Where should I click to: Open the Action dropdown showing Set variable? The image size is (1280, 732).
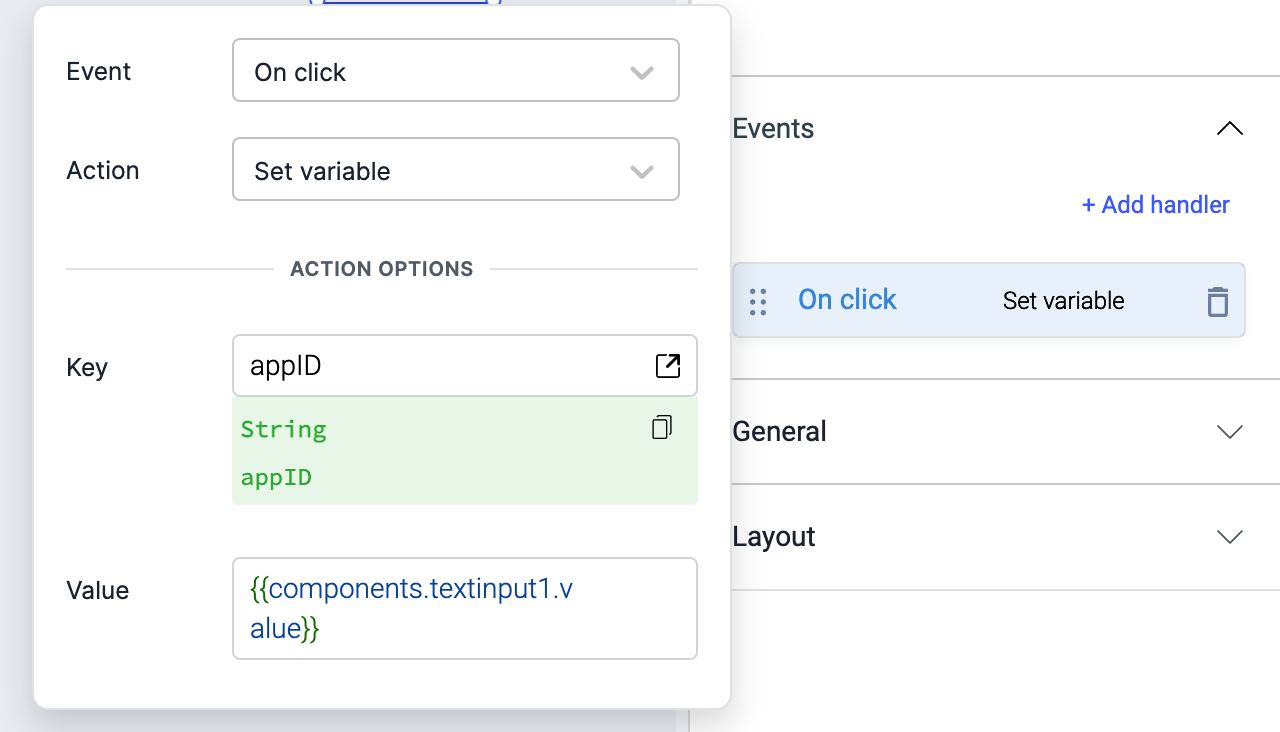[440, 170]
